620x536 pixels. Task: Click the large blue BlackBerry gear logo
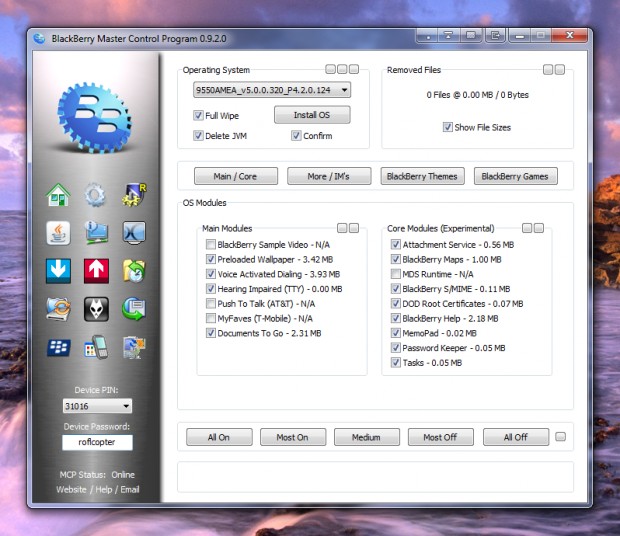coord(95,117)
